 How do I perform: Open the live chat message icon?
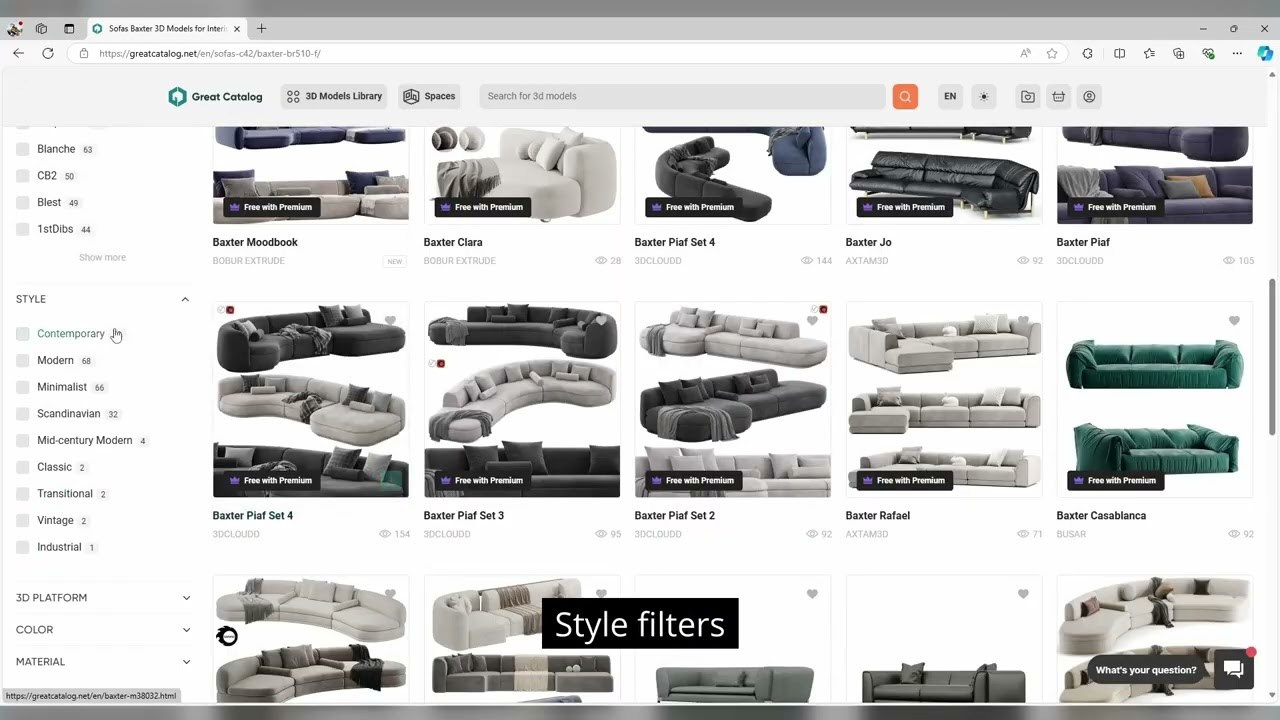[1234, 670]
